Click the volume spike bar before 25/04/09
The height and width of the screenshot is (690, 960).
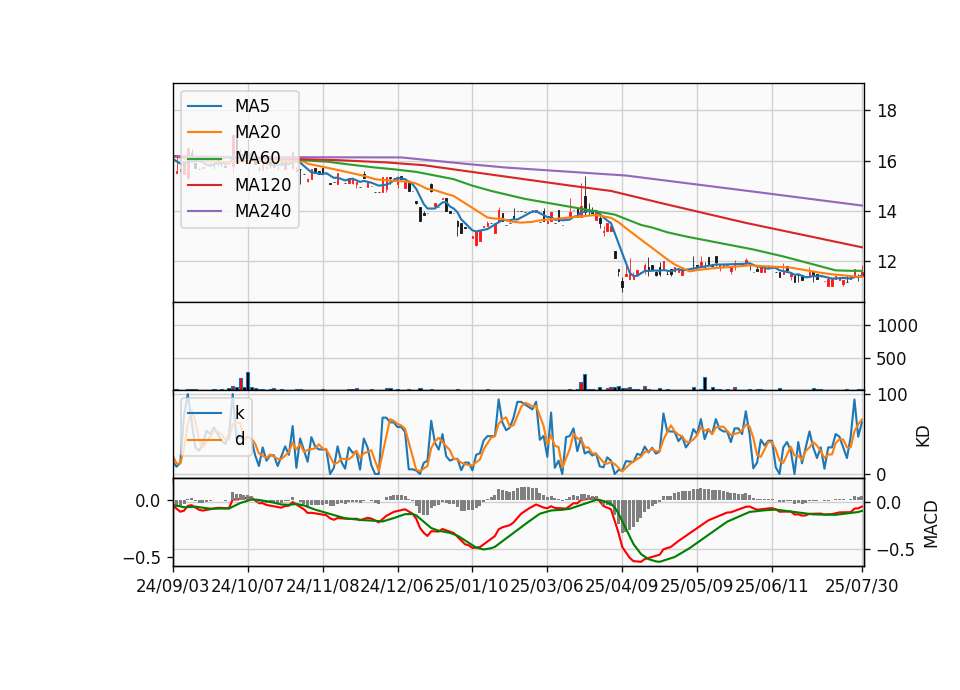[x=585, y=382]
